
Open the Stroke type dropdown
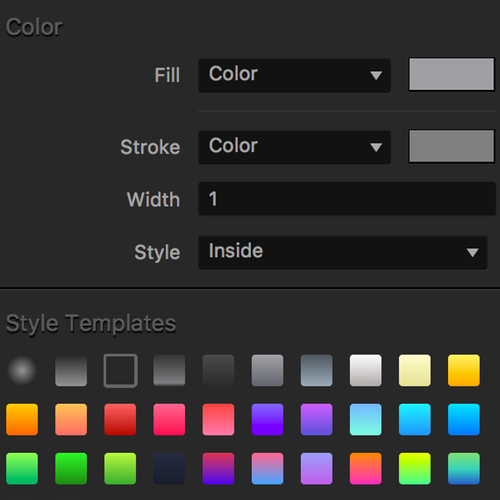point(294,147)
